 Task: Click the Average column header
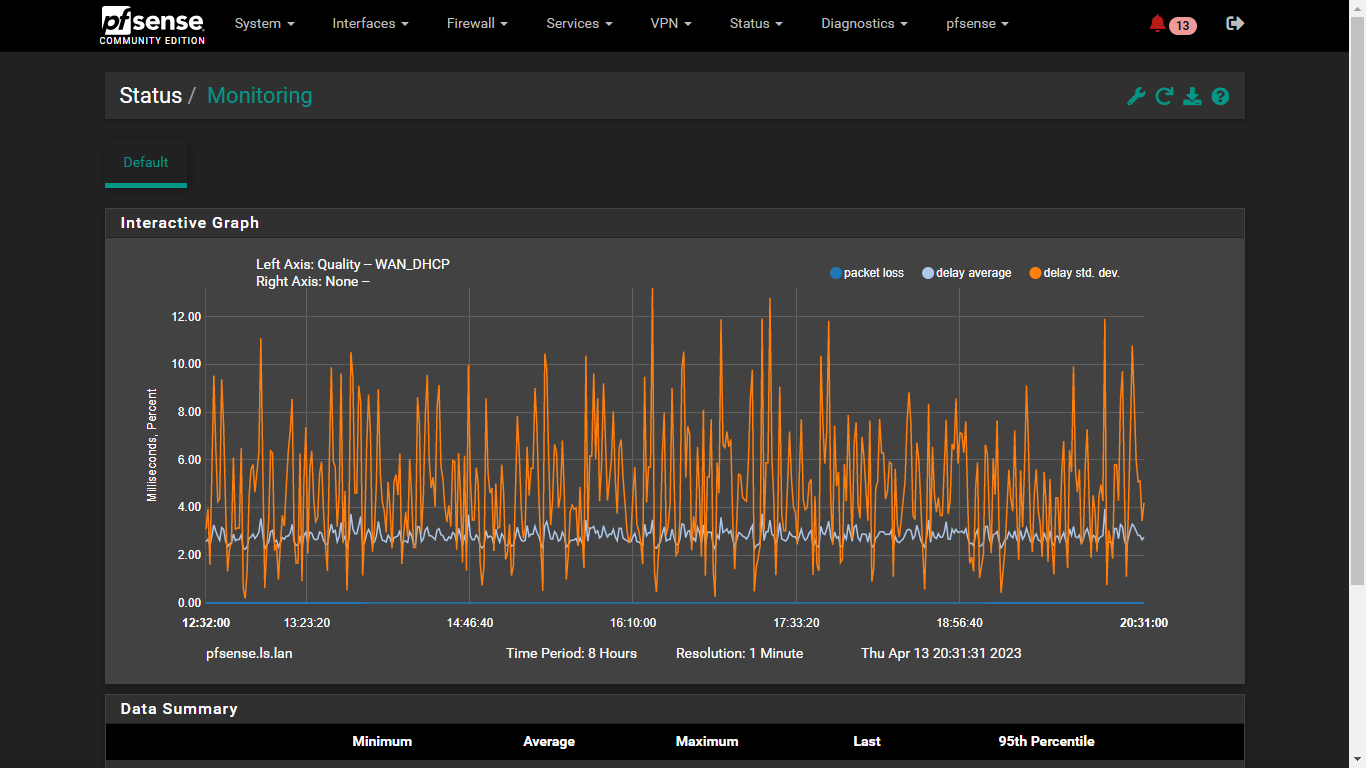point(549,741)
